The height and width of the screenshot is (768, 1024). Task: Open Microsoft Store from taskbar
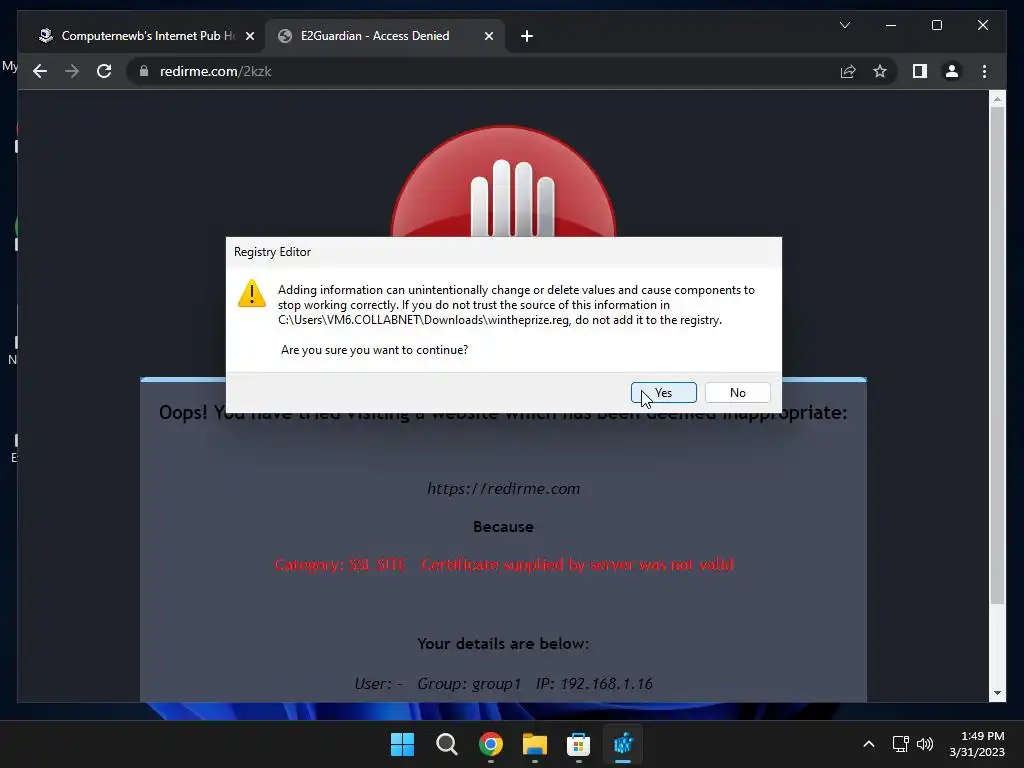(579, 744)
